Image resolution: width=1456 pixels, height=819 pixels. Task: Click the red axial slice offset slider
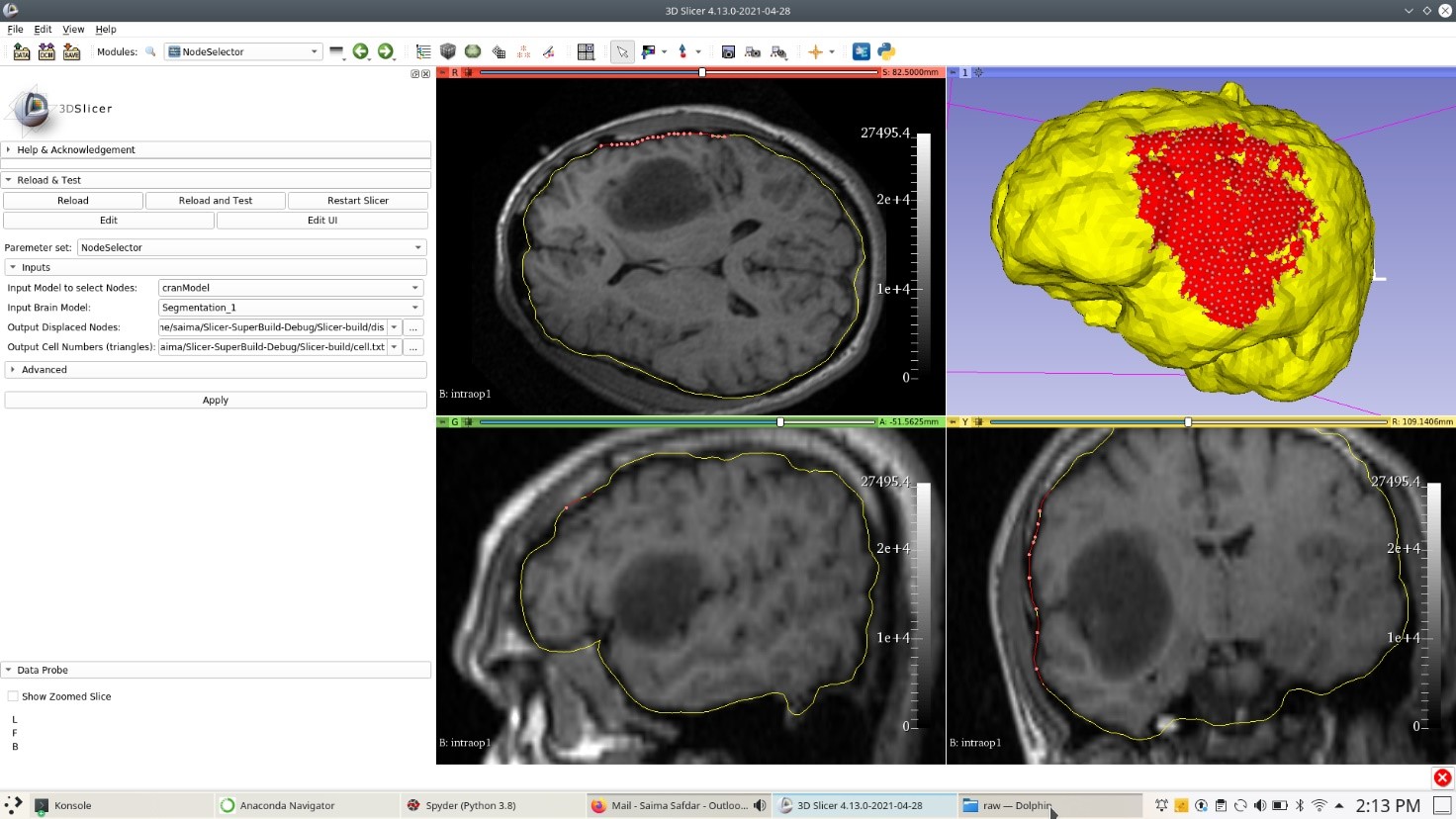[679, 72]
